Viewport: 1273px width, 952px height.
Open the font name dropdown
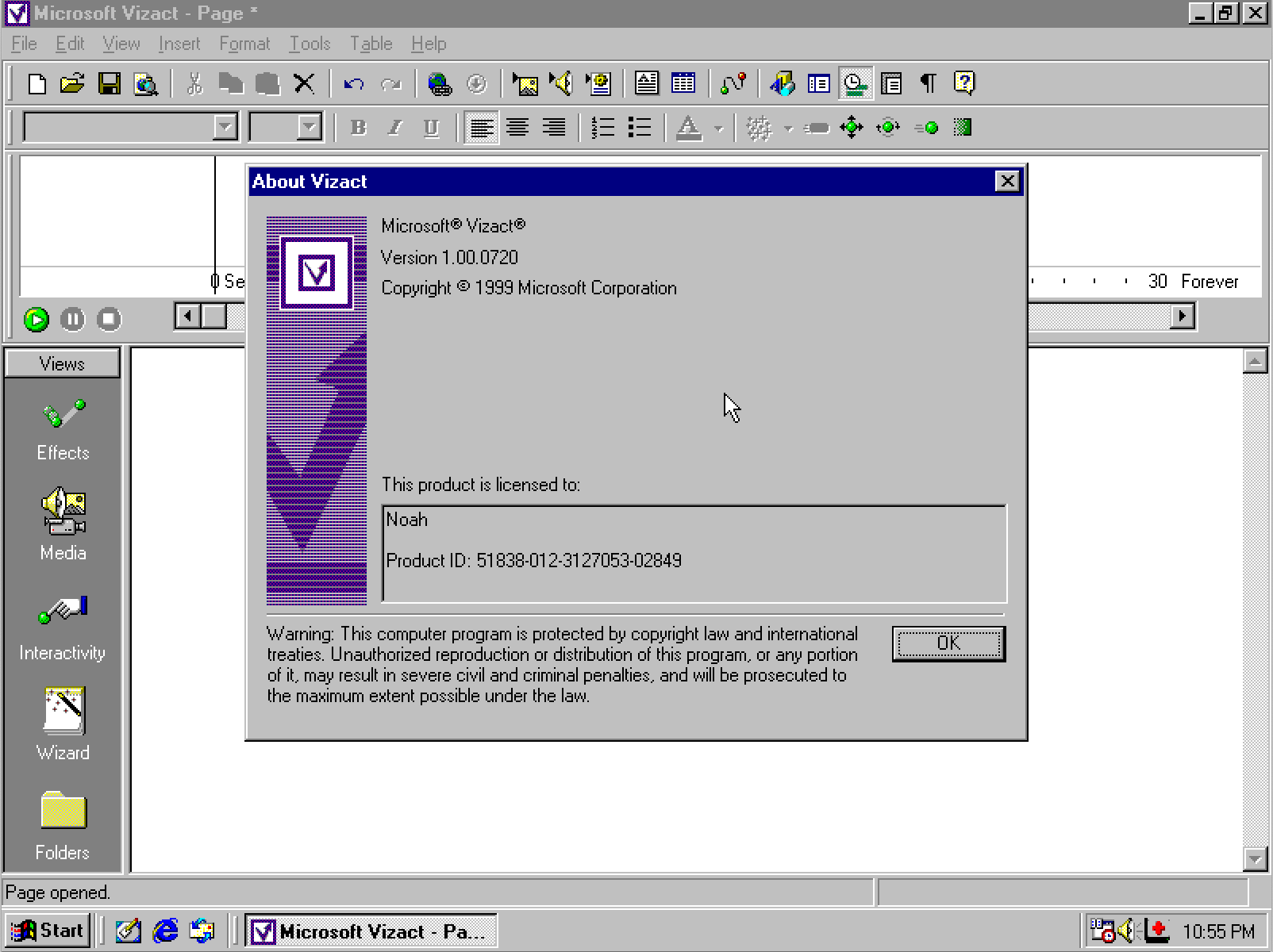coord(225,127)
